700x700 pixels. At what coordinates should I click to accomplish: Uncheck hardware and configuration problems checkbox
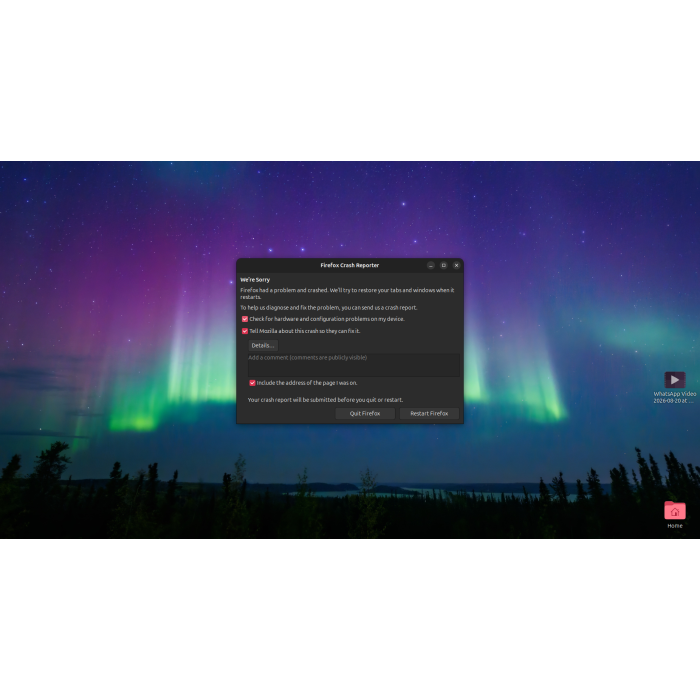coord(245,319)
